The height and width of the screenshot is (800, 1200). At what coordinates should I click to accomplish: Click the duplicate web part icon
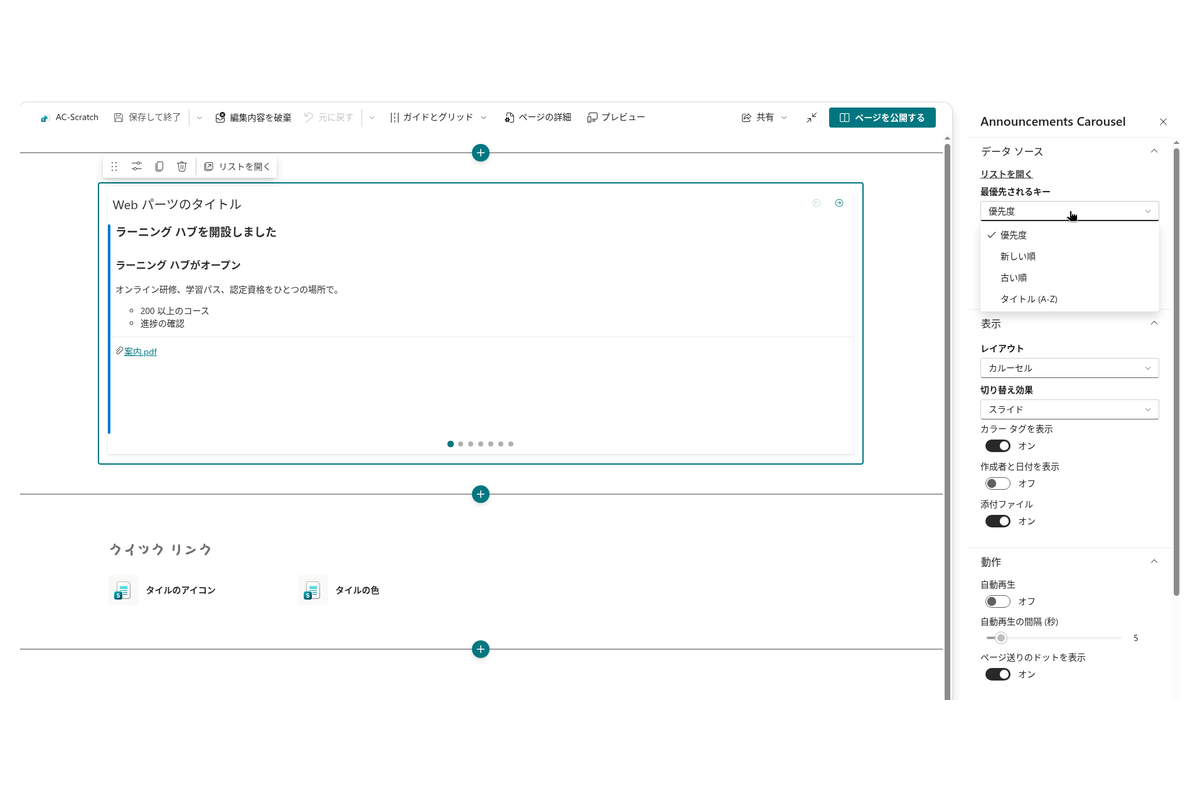pyautogui.click(x=159, y=167)
